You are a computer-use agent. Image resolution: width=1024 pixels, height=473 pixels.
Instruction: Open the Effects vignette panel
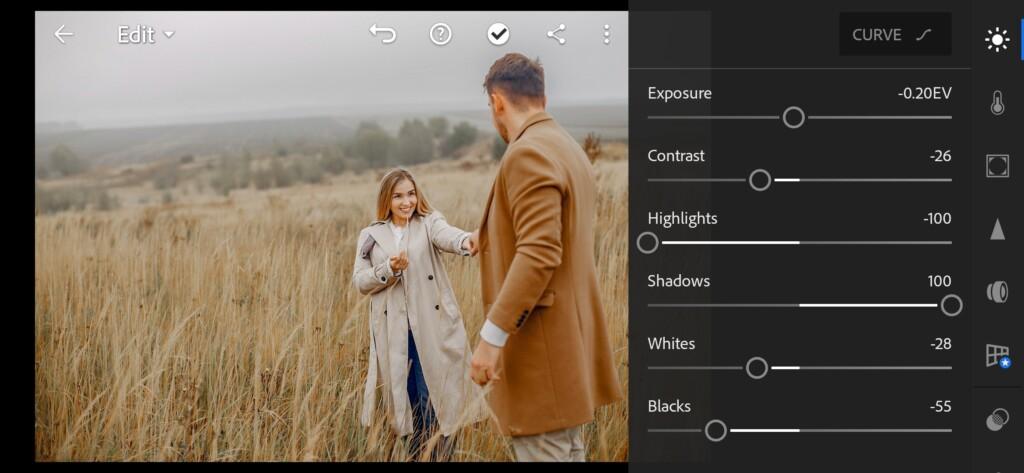click(x=997, y=166)
